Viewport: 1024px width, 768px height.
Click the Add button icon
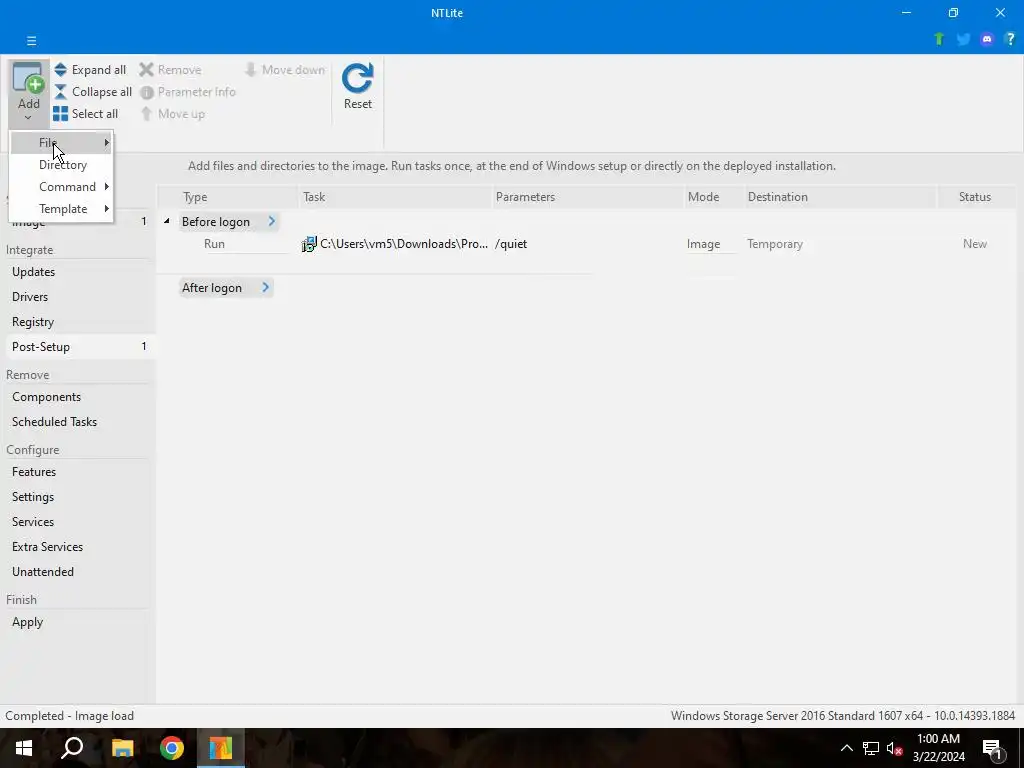[x=28, y=79]
